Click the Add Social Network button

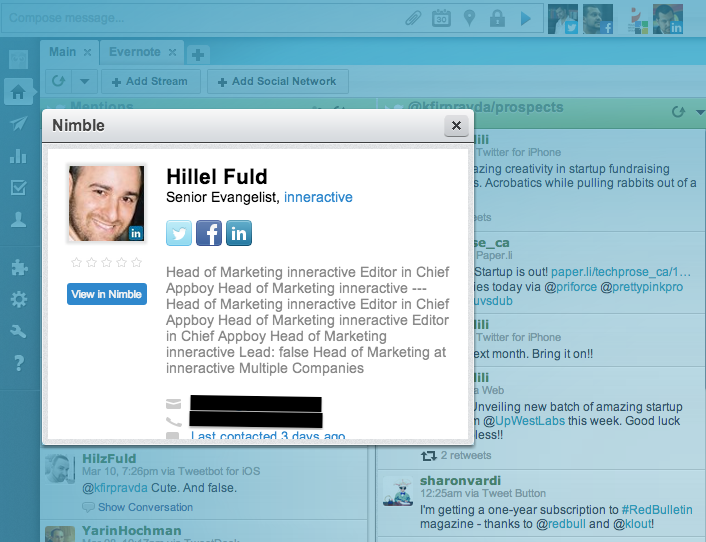click(x=277, y=81)
